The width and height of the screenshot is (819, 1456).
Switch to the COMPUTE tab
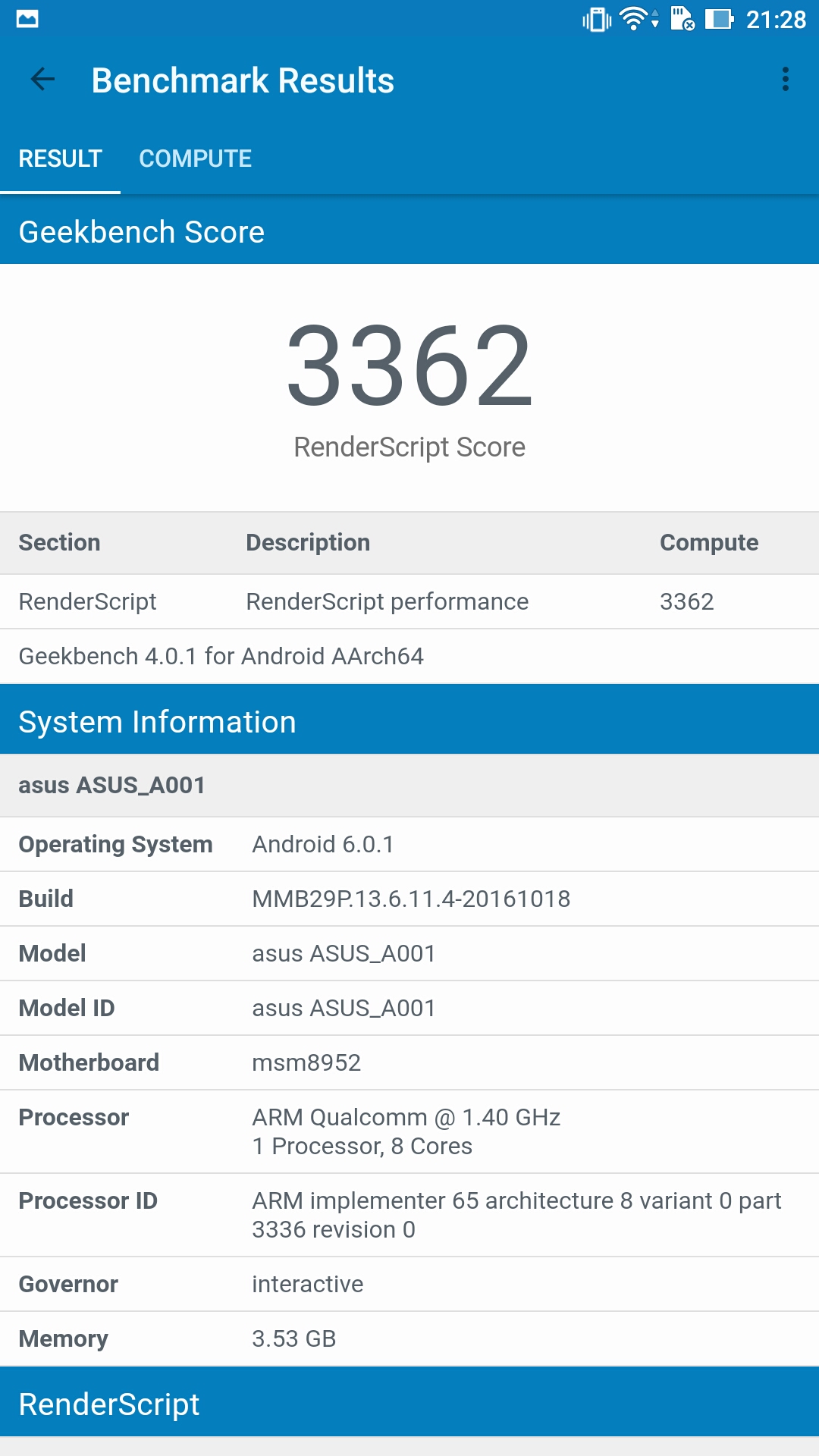[196, 158]
